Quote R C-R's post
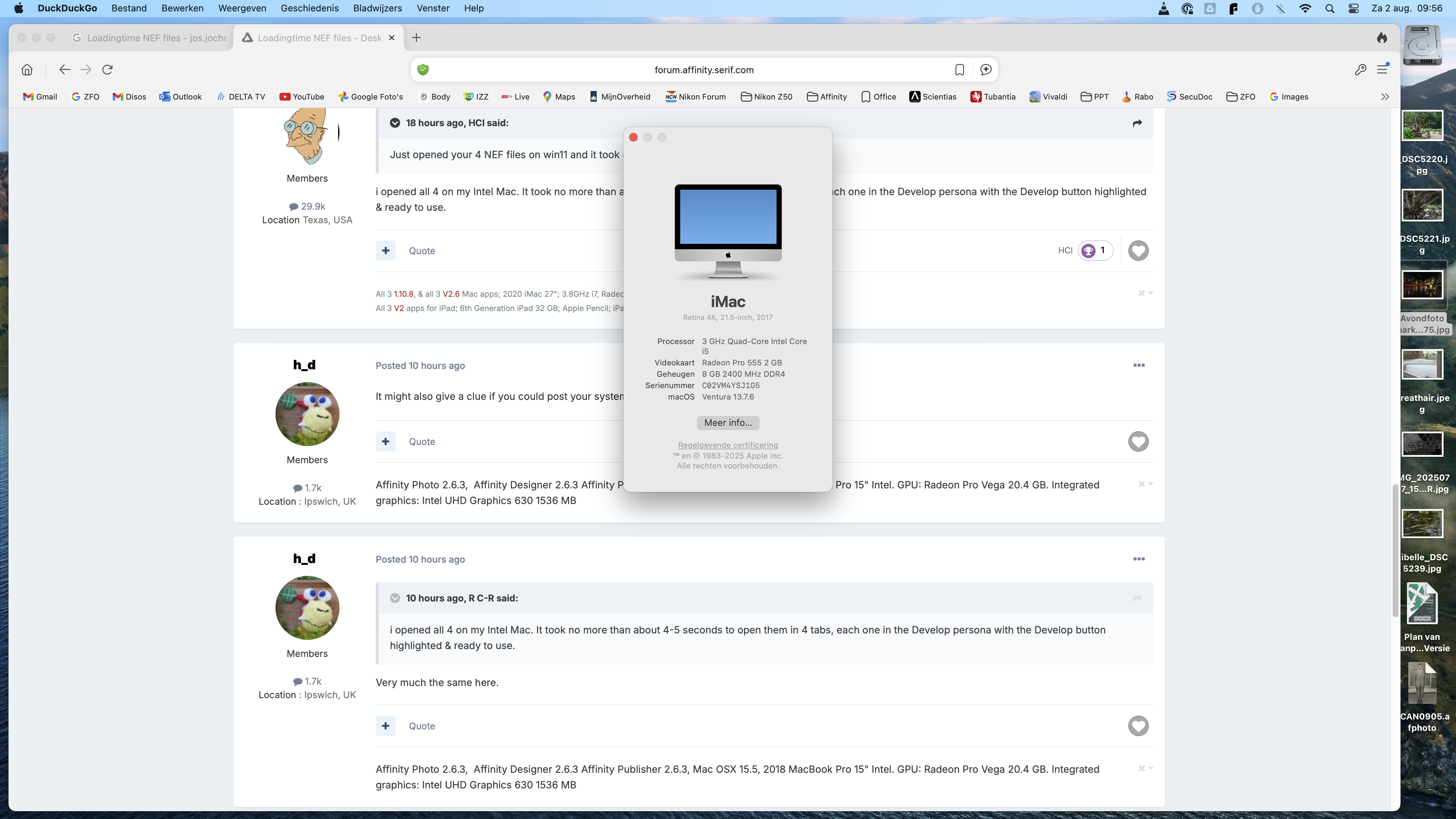This screenshot has height=819, width=1456. (422, 250)
